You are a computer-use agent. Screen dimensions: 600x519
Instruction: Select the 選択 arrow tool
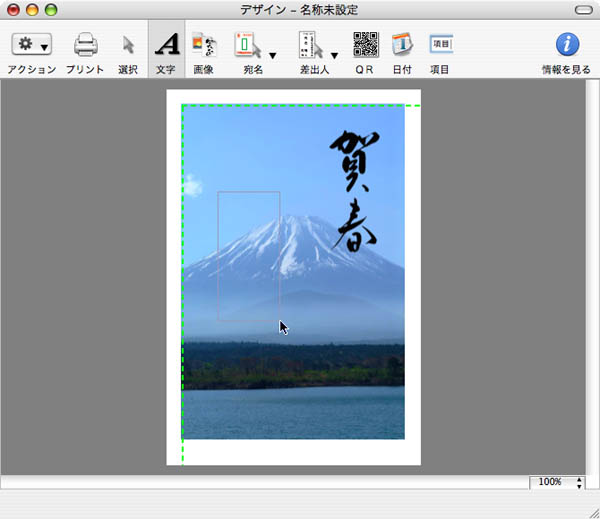tap(128, 45)
